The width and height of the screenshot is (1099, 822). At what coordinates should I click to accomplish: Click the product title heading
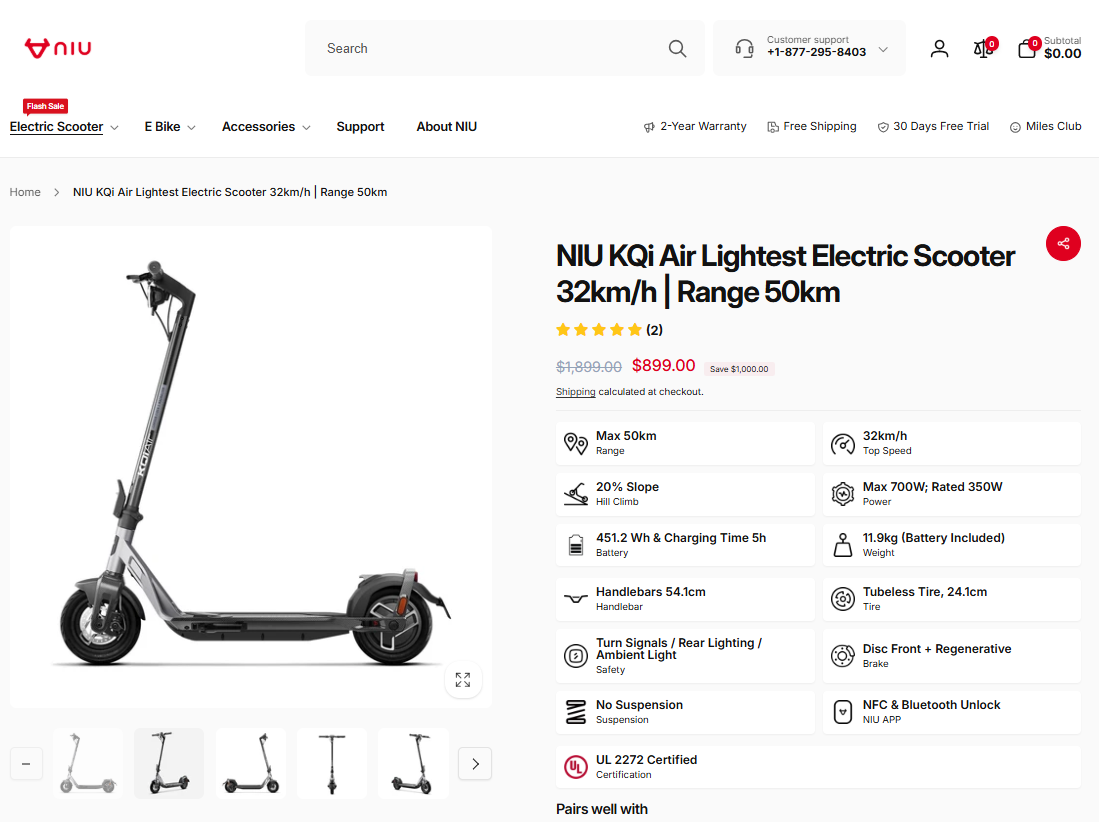785,274
